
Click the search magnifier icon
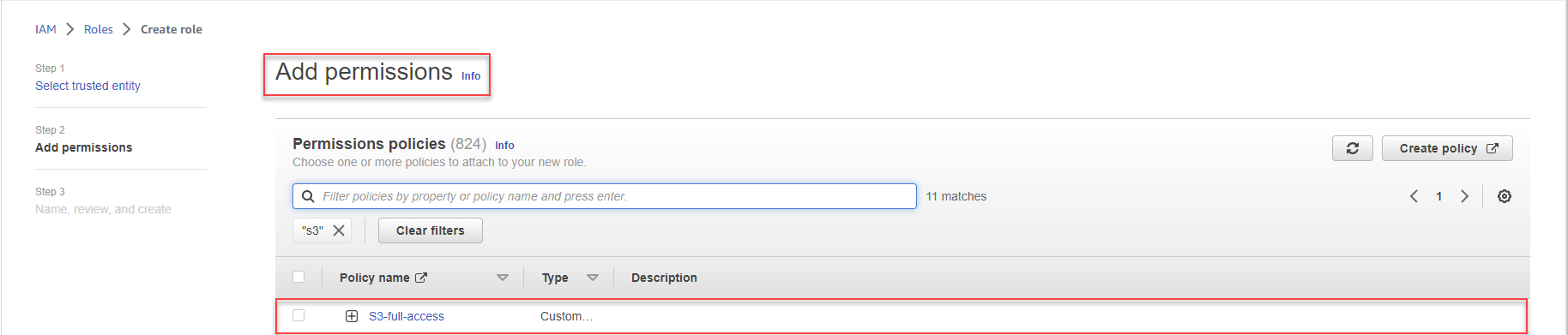[x=308, y=196]
